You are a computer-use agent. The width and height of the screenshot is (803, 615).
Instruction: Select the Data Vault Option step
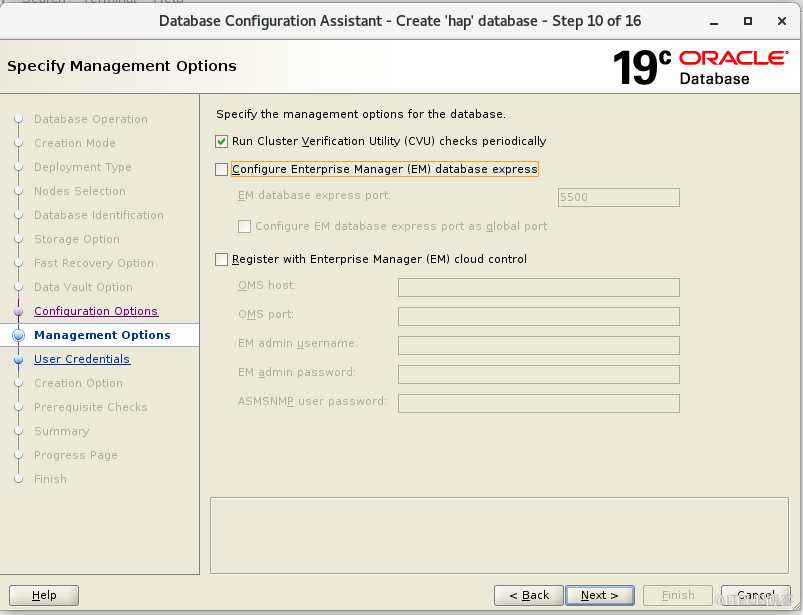pyautogui.click(x=83, y=287)
